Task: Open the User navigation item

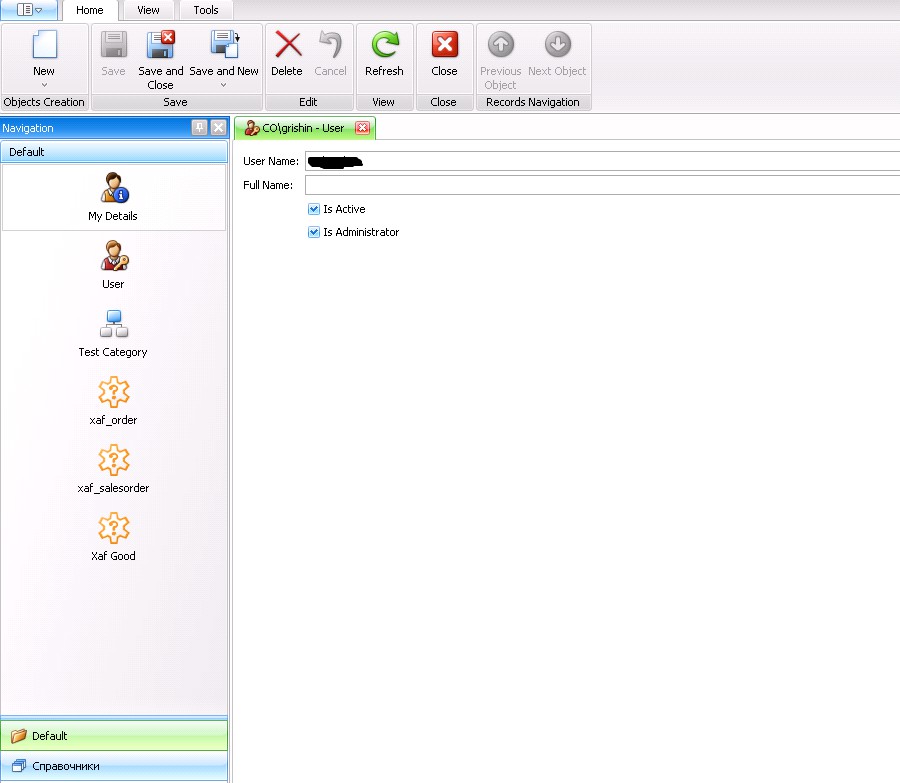Action: tap(114, 265)
